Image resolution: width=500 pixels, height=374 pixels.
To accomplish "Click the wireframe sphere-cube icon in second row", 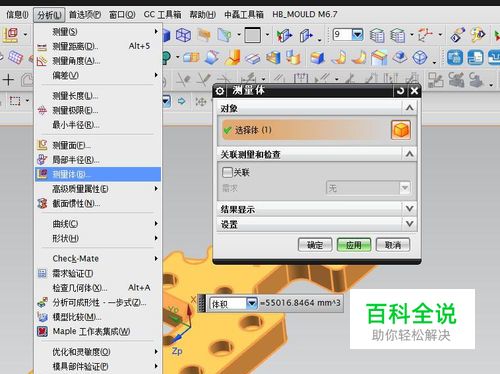I will [420, 58].
